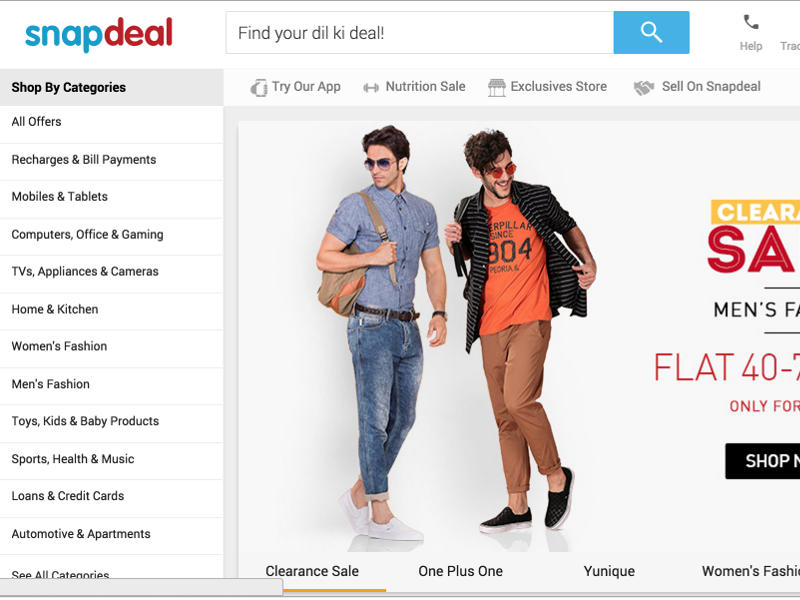Click the Nutrition Sale dumbbell icon
Viewport: 800px width, 600px height.
[371, 88]
